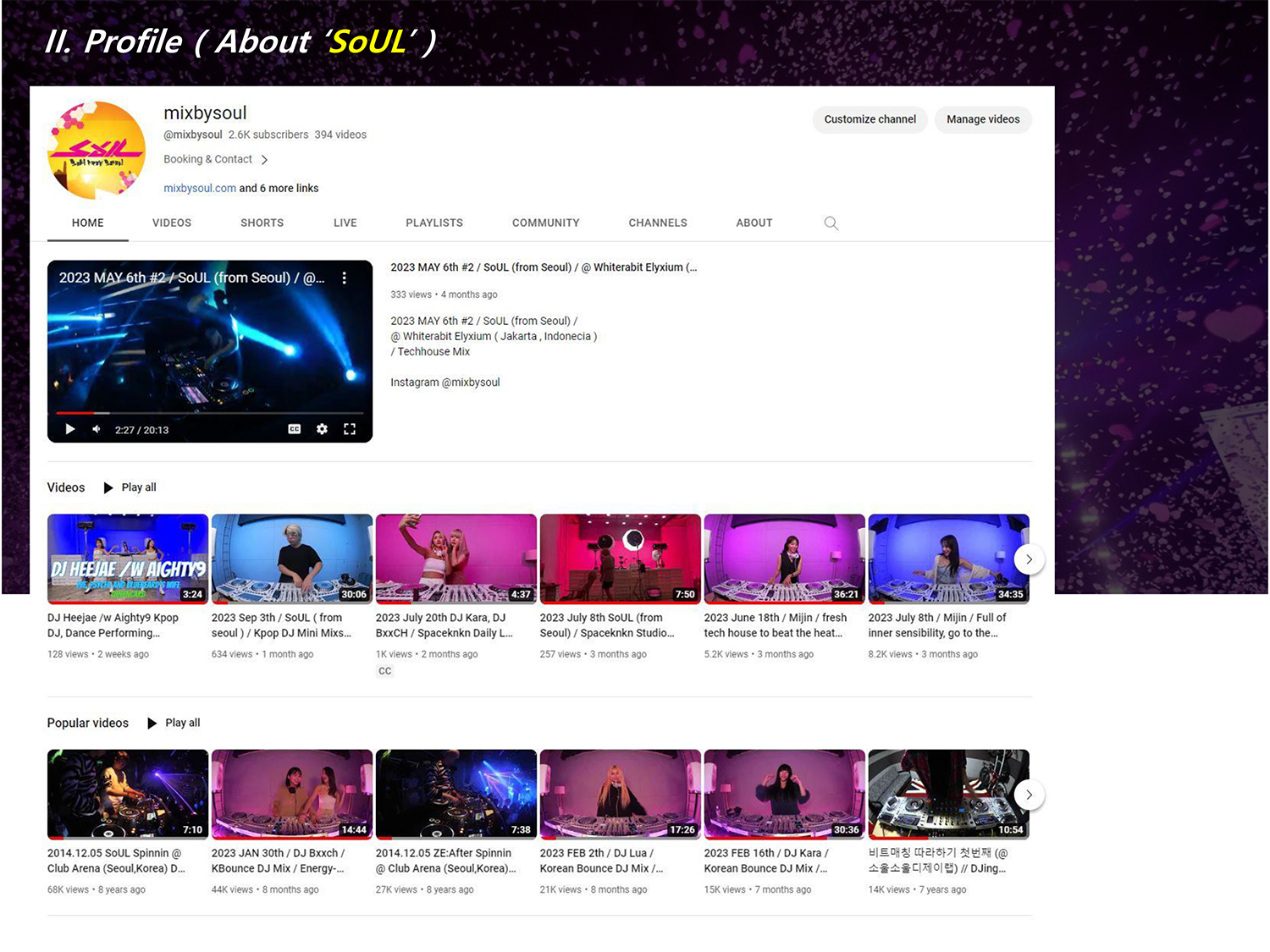Open the 2023 FEB 16th DJ Kara thumbnail
The width and height of the screenshot is (1270, 952).
tap(785, 794)
